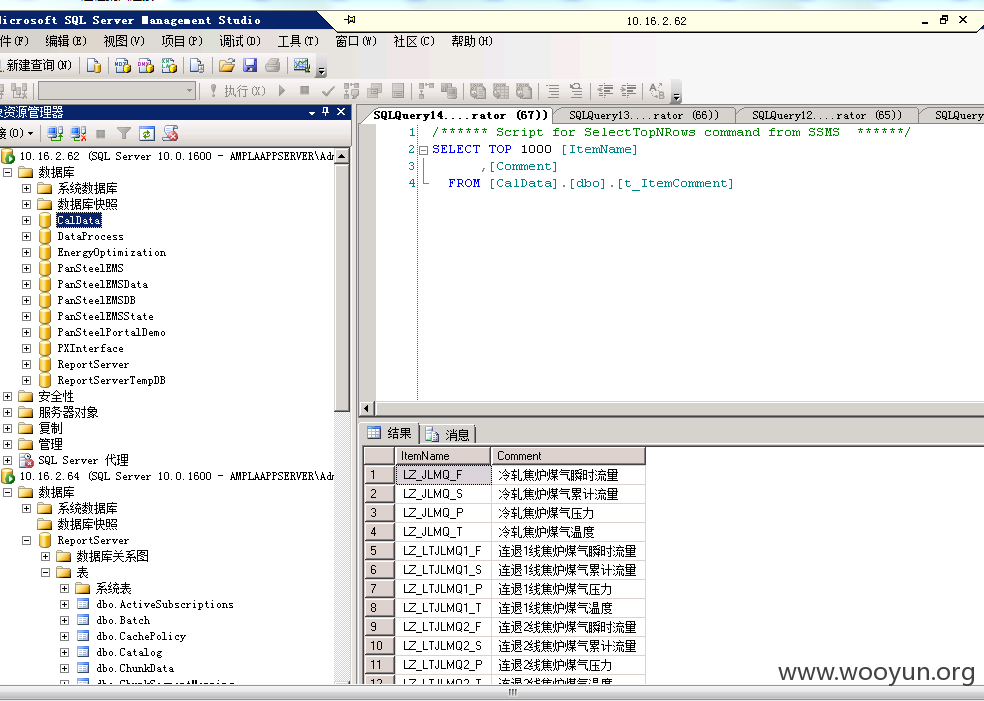Specify values for template parameters icon
The width and height of the screenshot is (984, 701).
point(656,92)
